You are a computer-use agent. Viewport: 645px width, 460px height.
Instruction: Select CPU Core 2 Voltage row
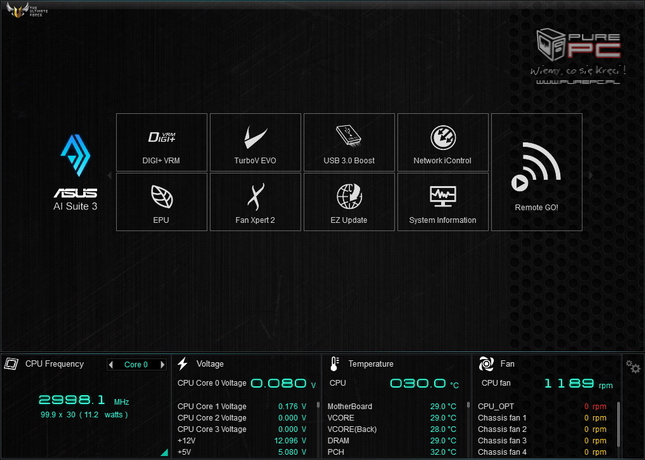242,418
